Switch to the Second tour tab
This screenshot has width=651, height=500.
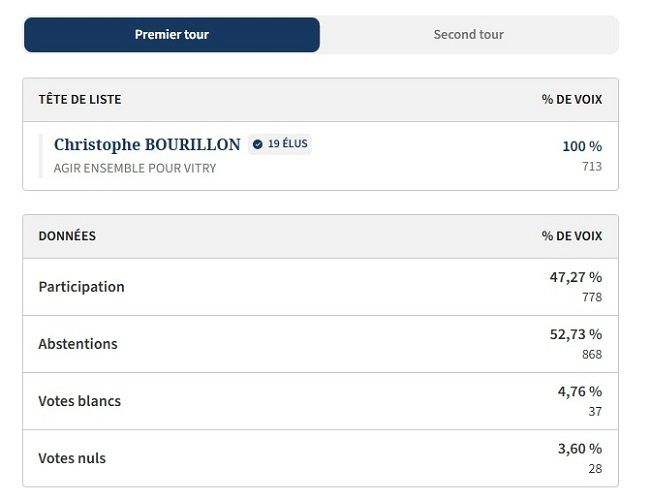pos(468,35)
